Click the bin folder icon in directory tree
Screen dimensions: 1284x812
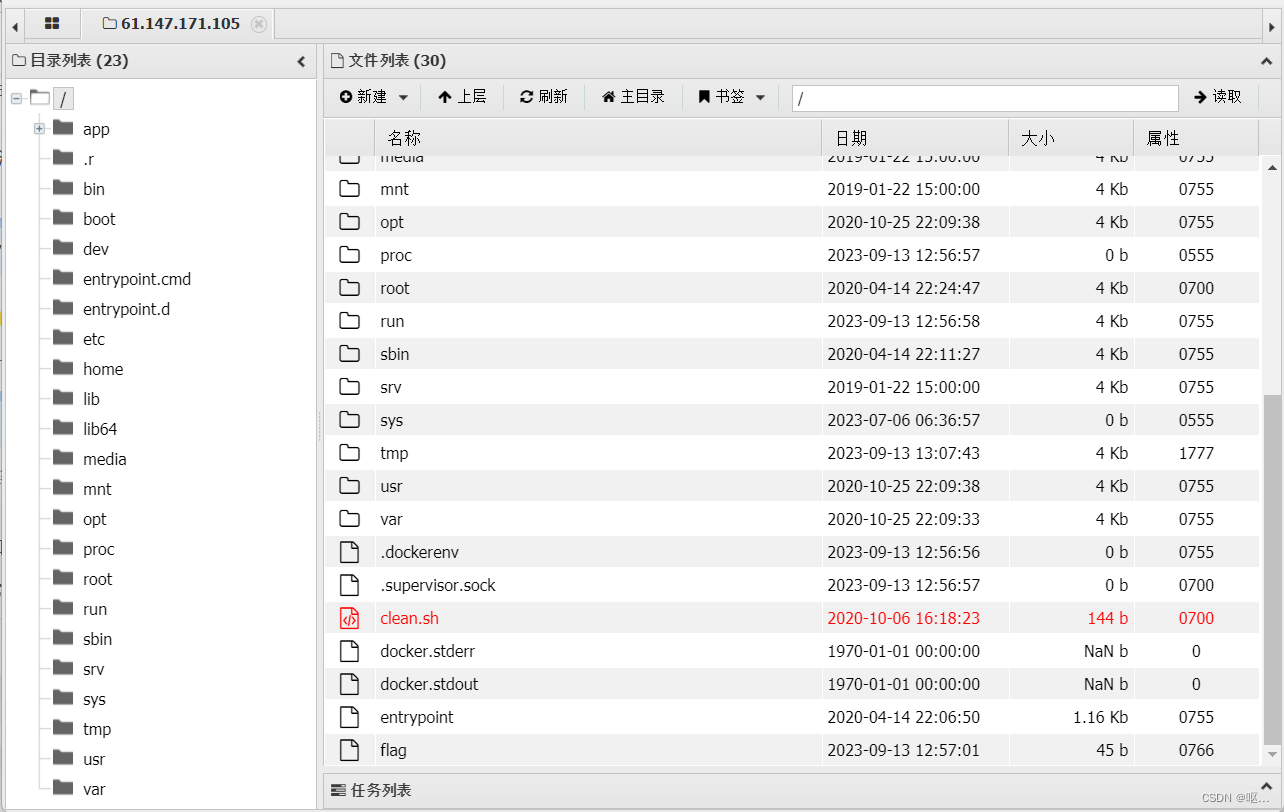[x=64, y=188]
